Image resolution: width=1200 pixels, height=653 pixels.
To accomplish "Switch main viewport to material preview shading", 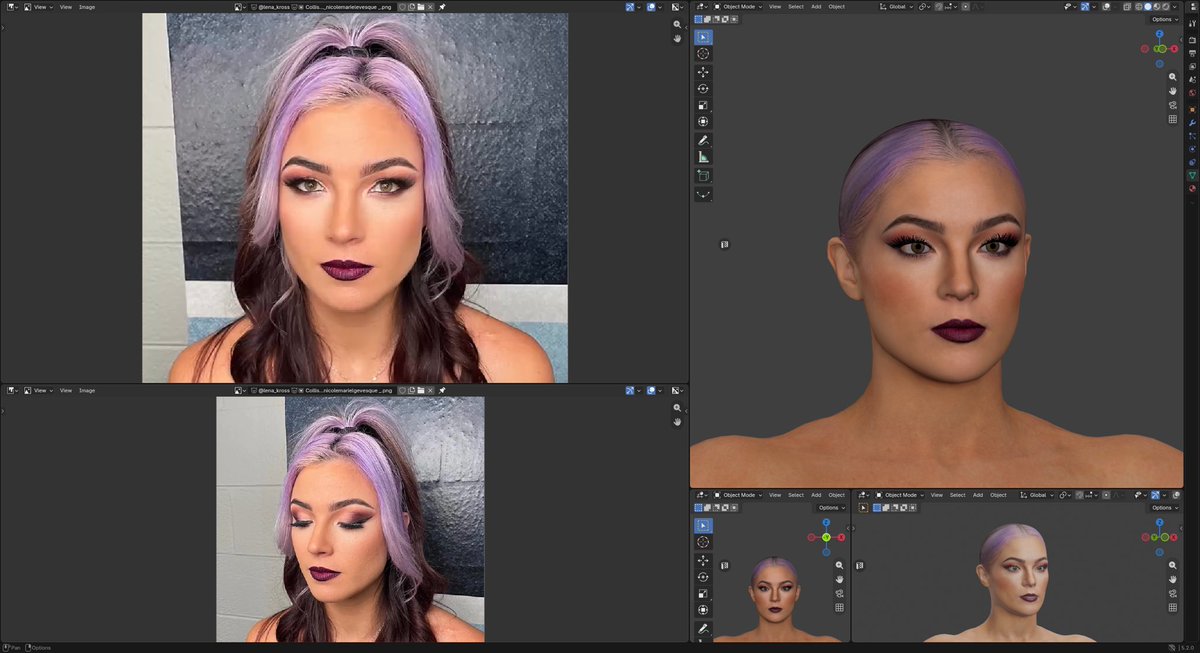I will tap(1157, 7).
